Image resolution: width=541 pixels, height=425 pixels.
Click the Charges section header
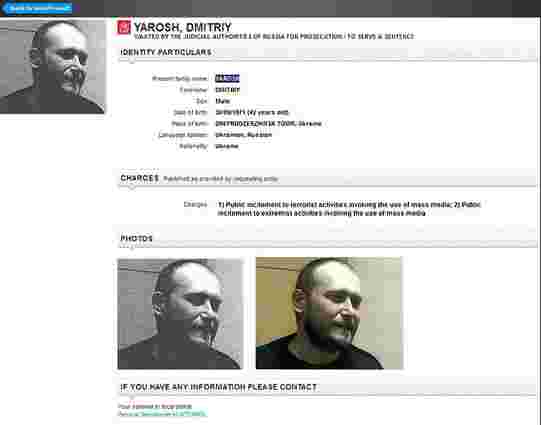(x=139, y=178)
